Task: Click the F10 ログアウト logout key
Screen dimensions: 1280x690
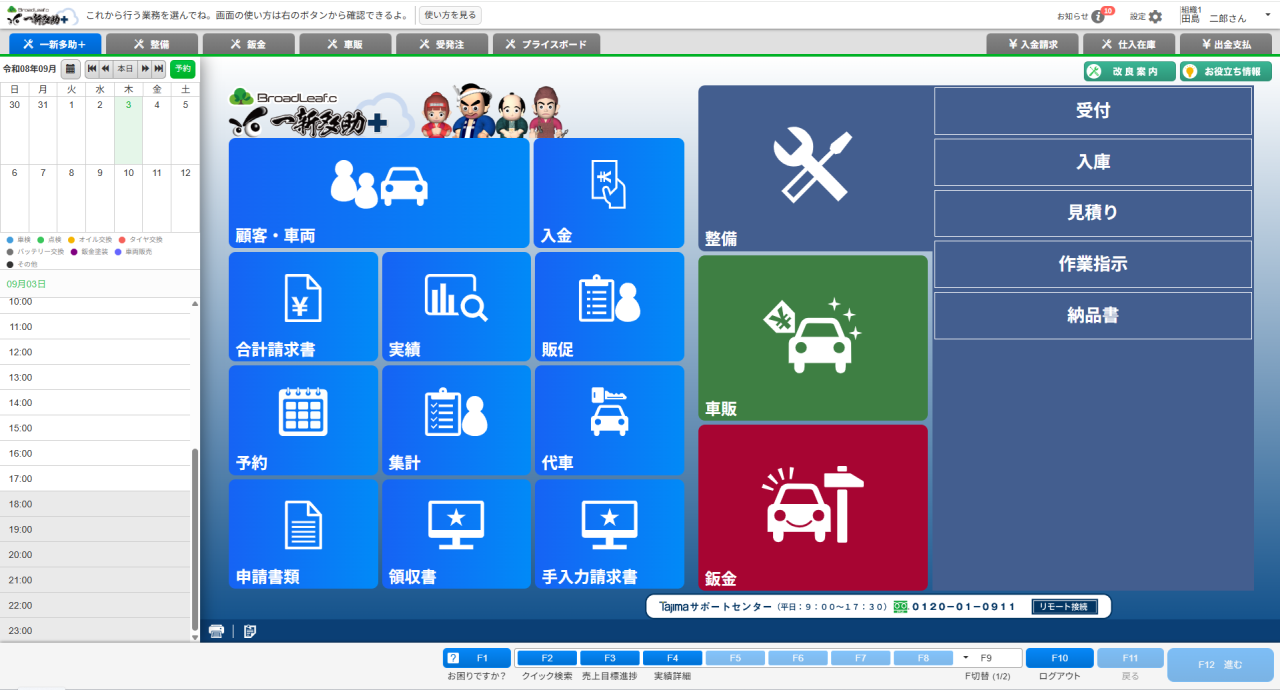Action: (1060, 658)
